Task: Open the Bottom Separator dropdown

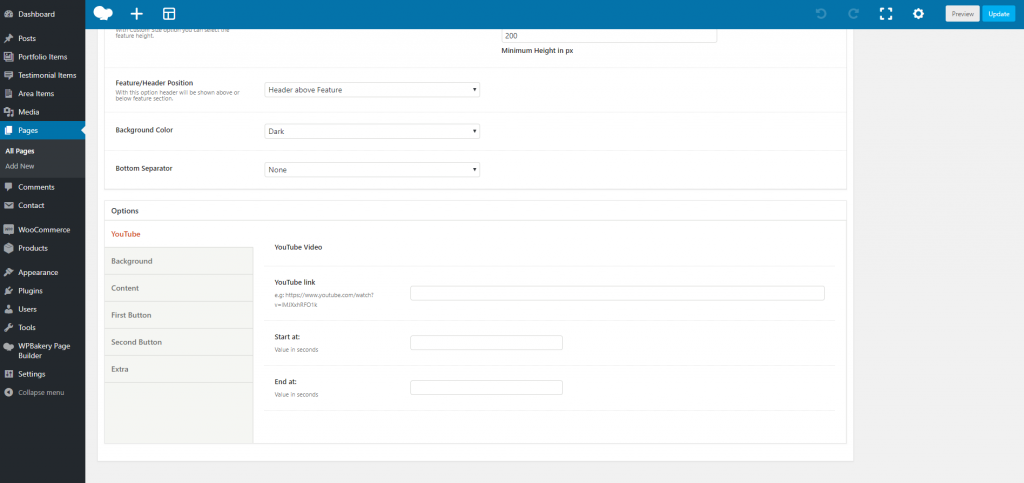Action: click(x=371, y=170)
